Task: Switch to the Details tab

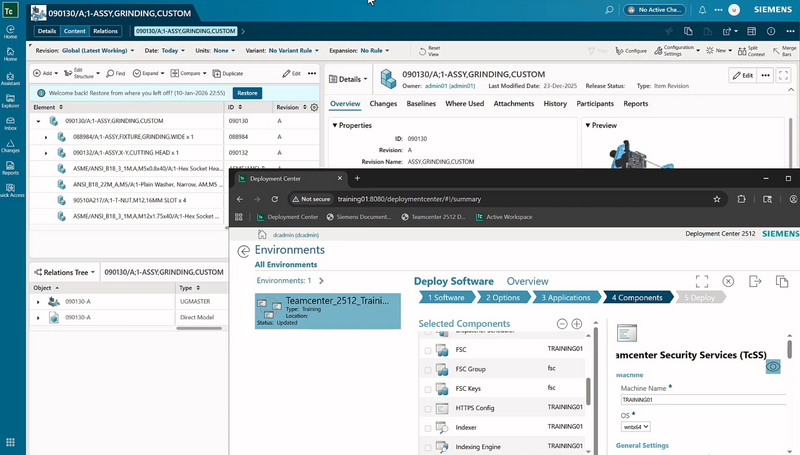Action: click(x=47, y=31)
